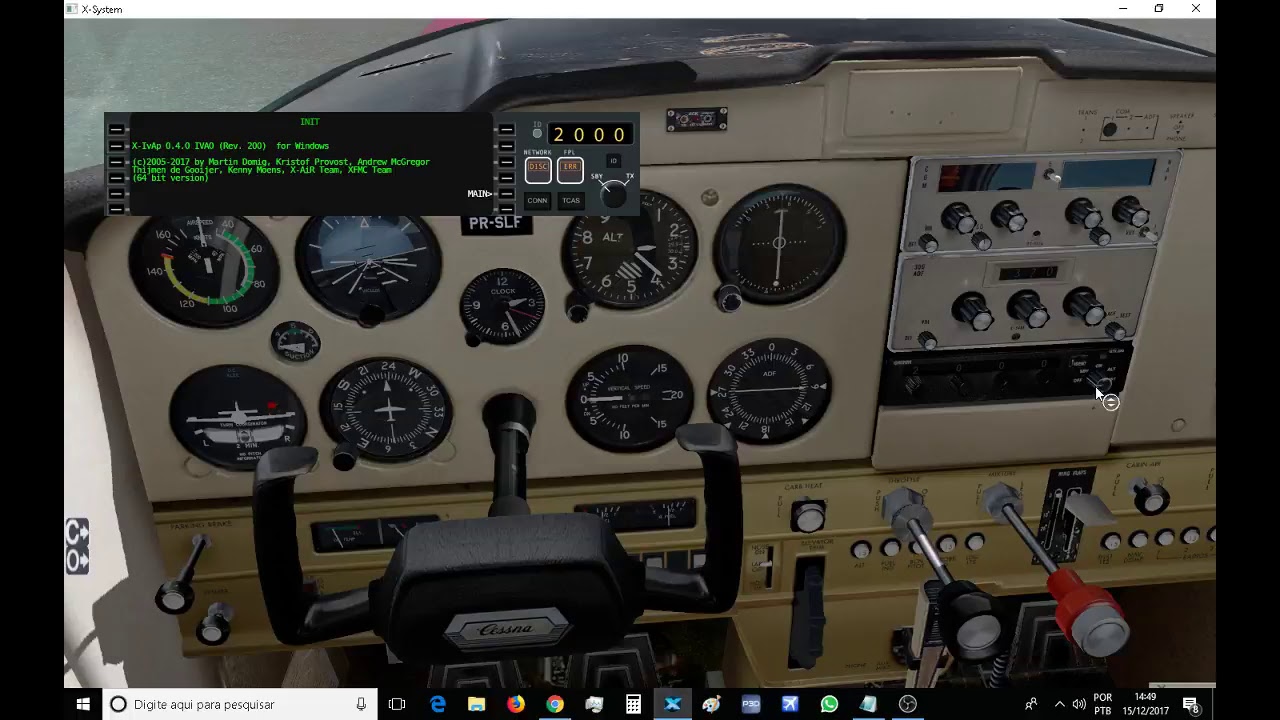Switch to X-Plane taskbar icon
The width and height of the screenshot is (1280, 720).
point(672,704)
